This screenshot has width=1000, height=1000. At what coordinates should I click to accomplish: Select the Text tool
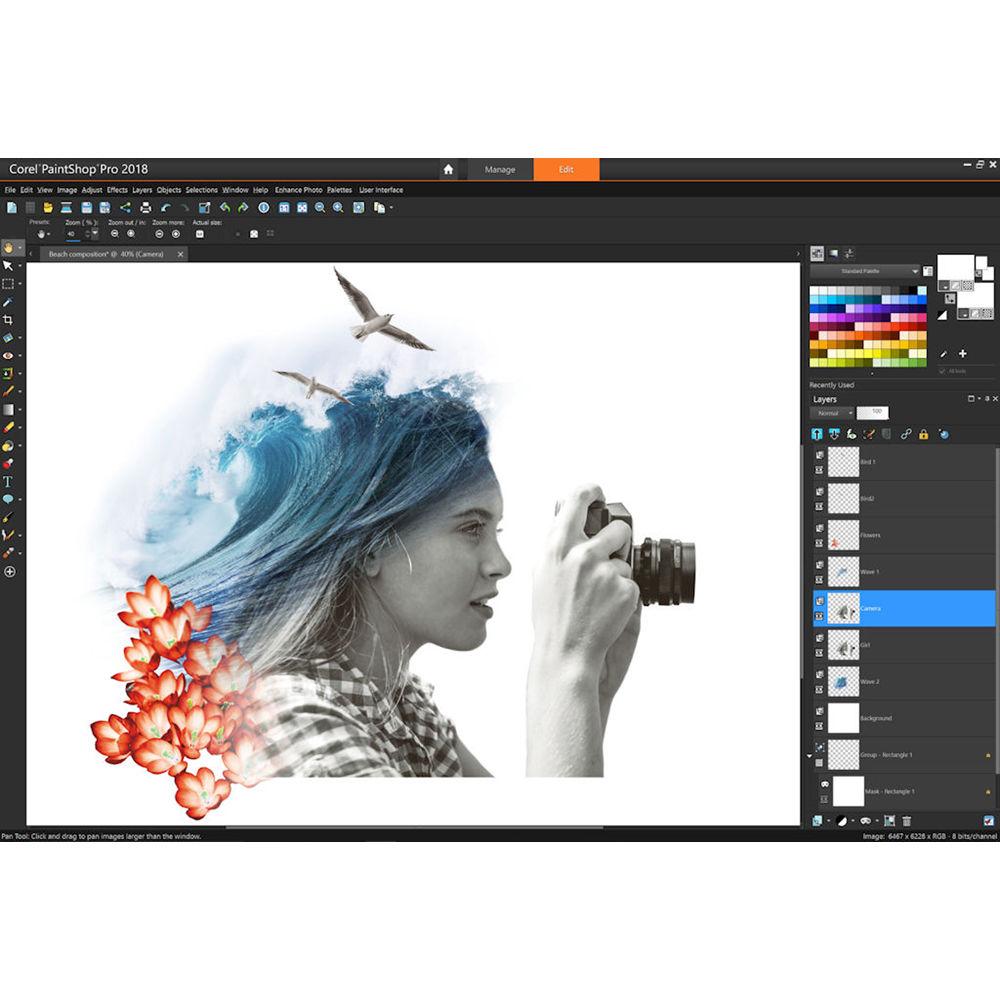pyautogui.click(x=10, y=477)
